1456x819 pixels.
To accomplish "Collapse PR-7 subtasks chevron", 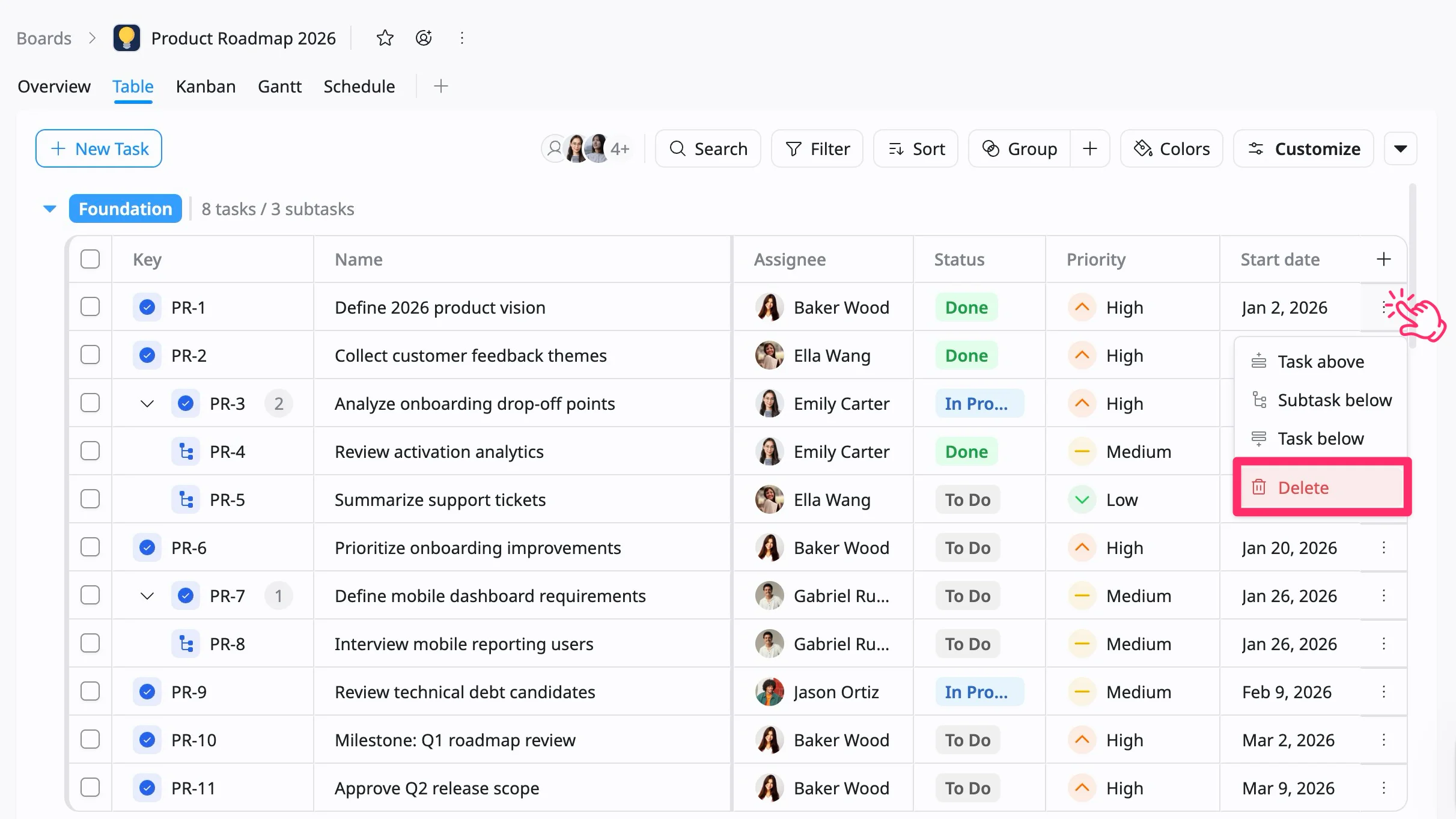I will click(x=147, y=596).
